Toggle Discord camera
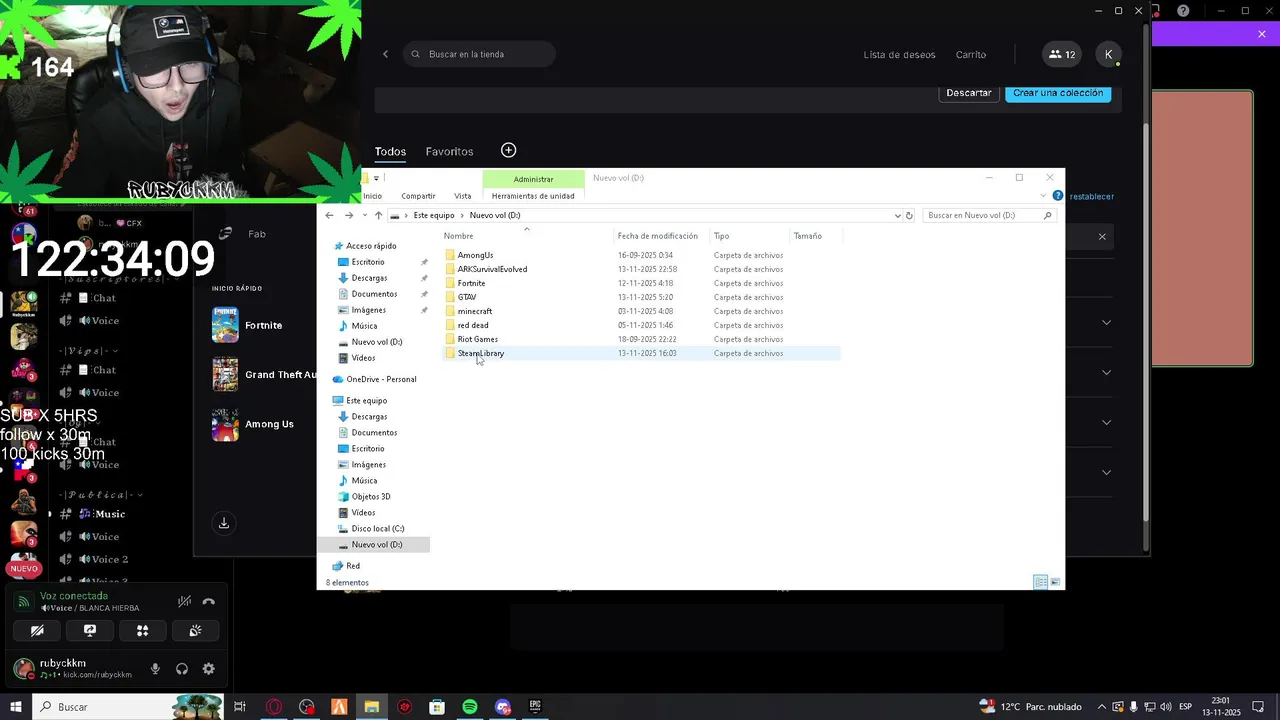Viewport: 1280px width, 720px height. [x=37, y=631]
